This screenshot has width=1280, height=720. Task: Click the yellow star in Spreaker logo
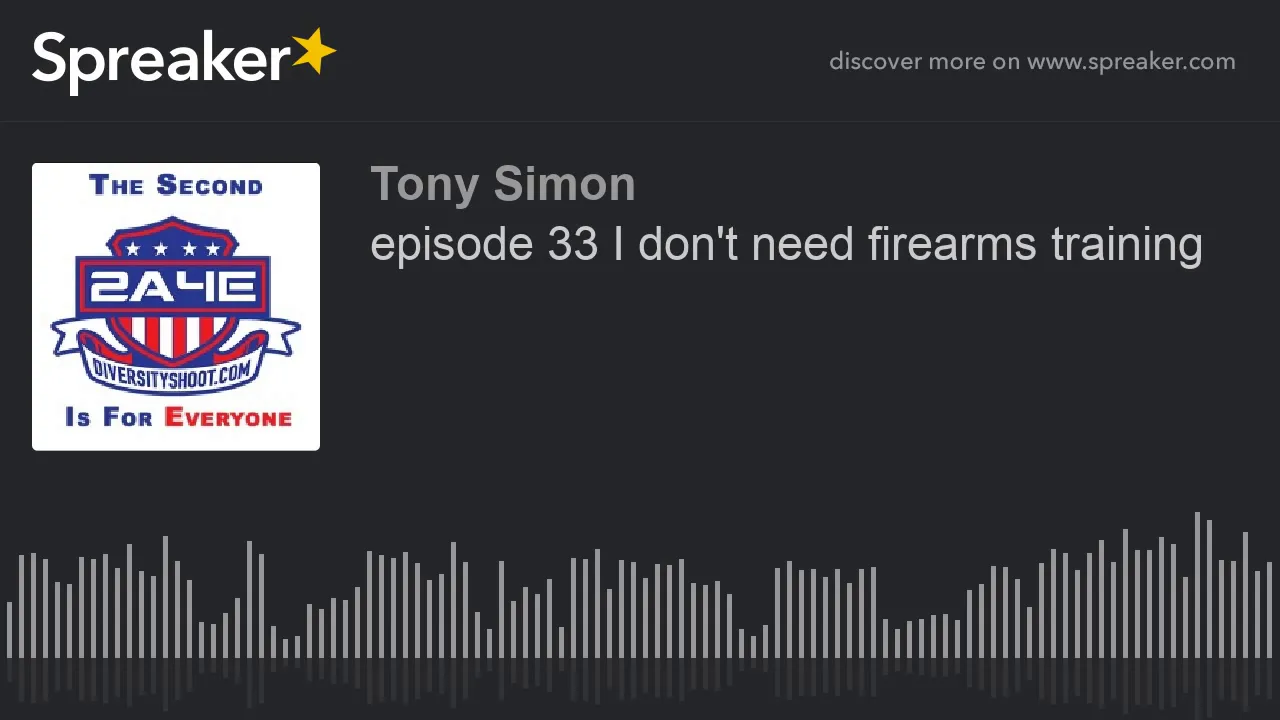point(313,52)
